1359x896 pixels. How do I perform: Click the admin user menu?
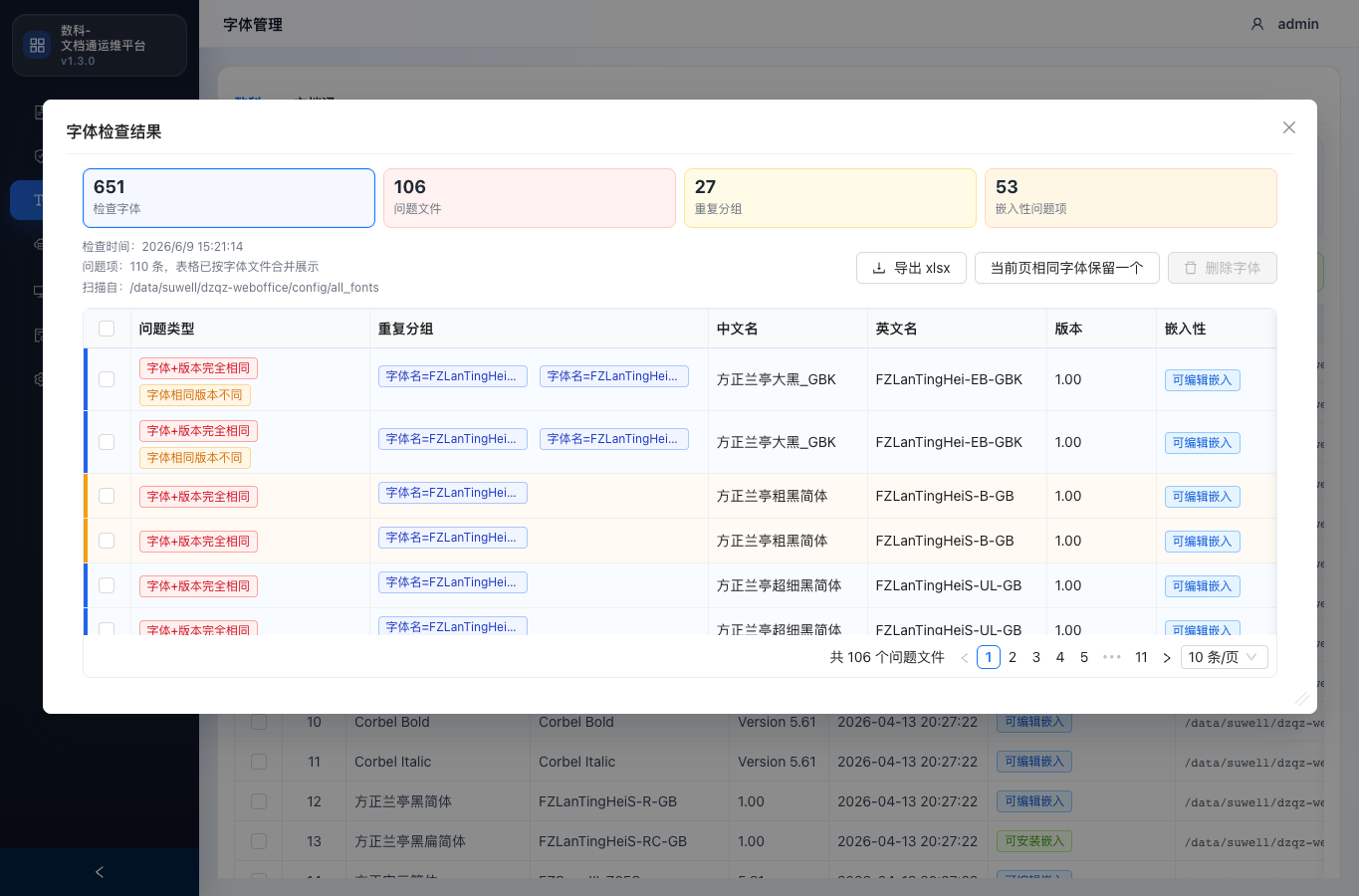tap(1284, 24)
